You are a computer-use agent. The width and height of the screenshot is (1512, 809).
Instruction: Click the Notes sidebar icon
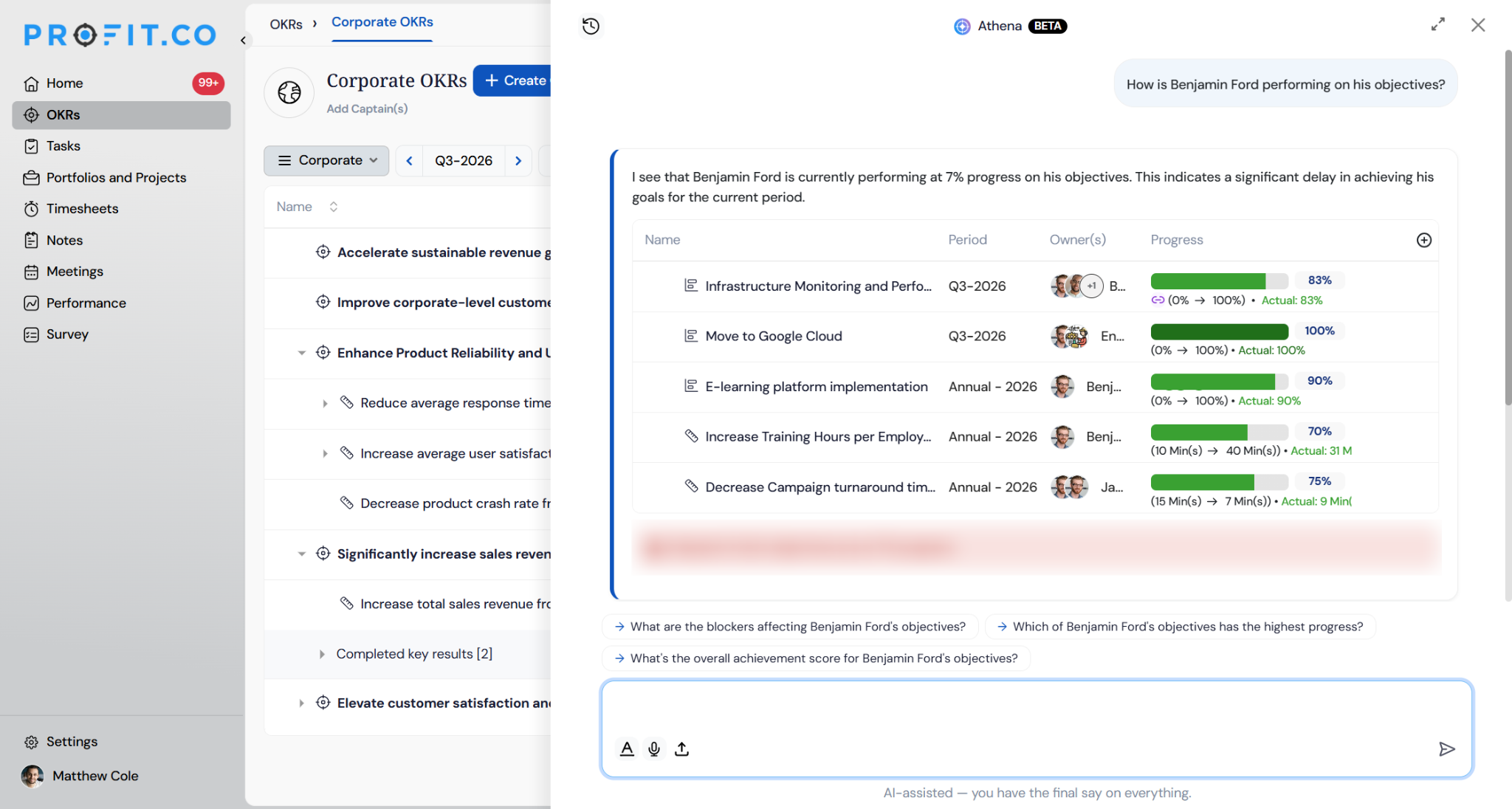tap(31, 241)
